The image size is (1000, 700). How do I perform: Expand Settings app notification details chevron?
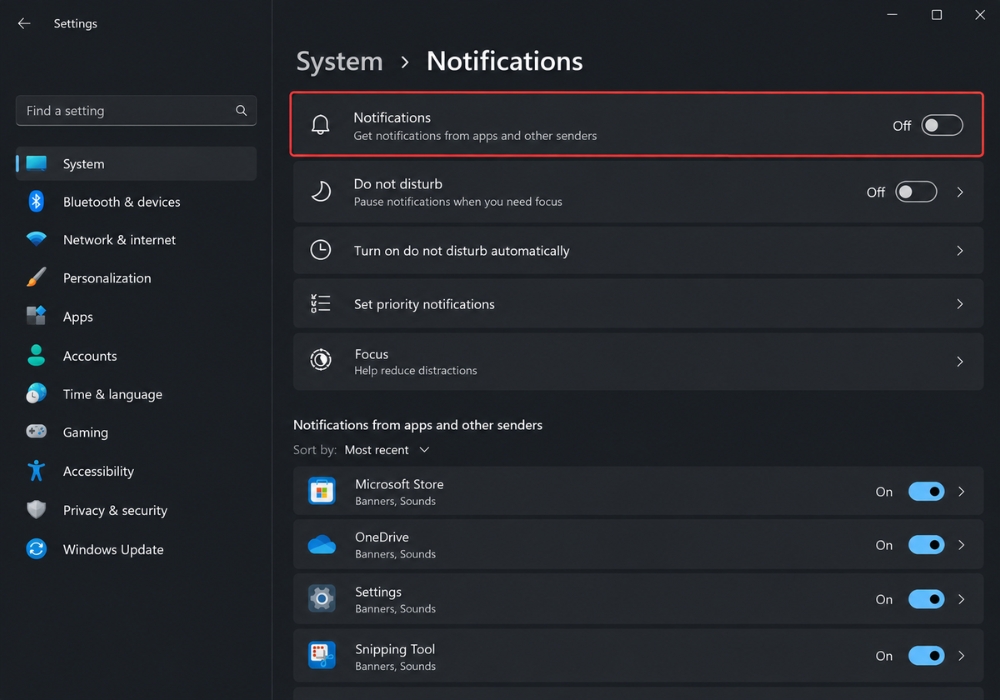pos(962,599)
